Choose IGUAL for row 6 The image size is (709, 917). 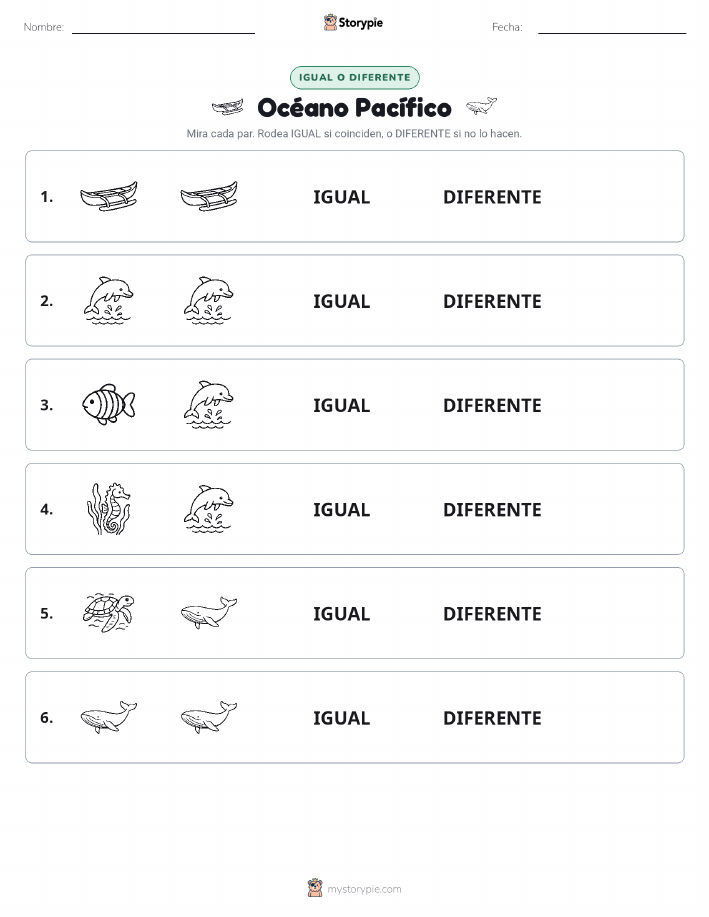[342, 718]
